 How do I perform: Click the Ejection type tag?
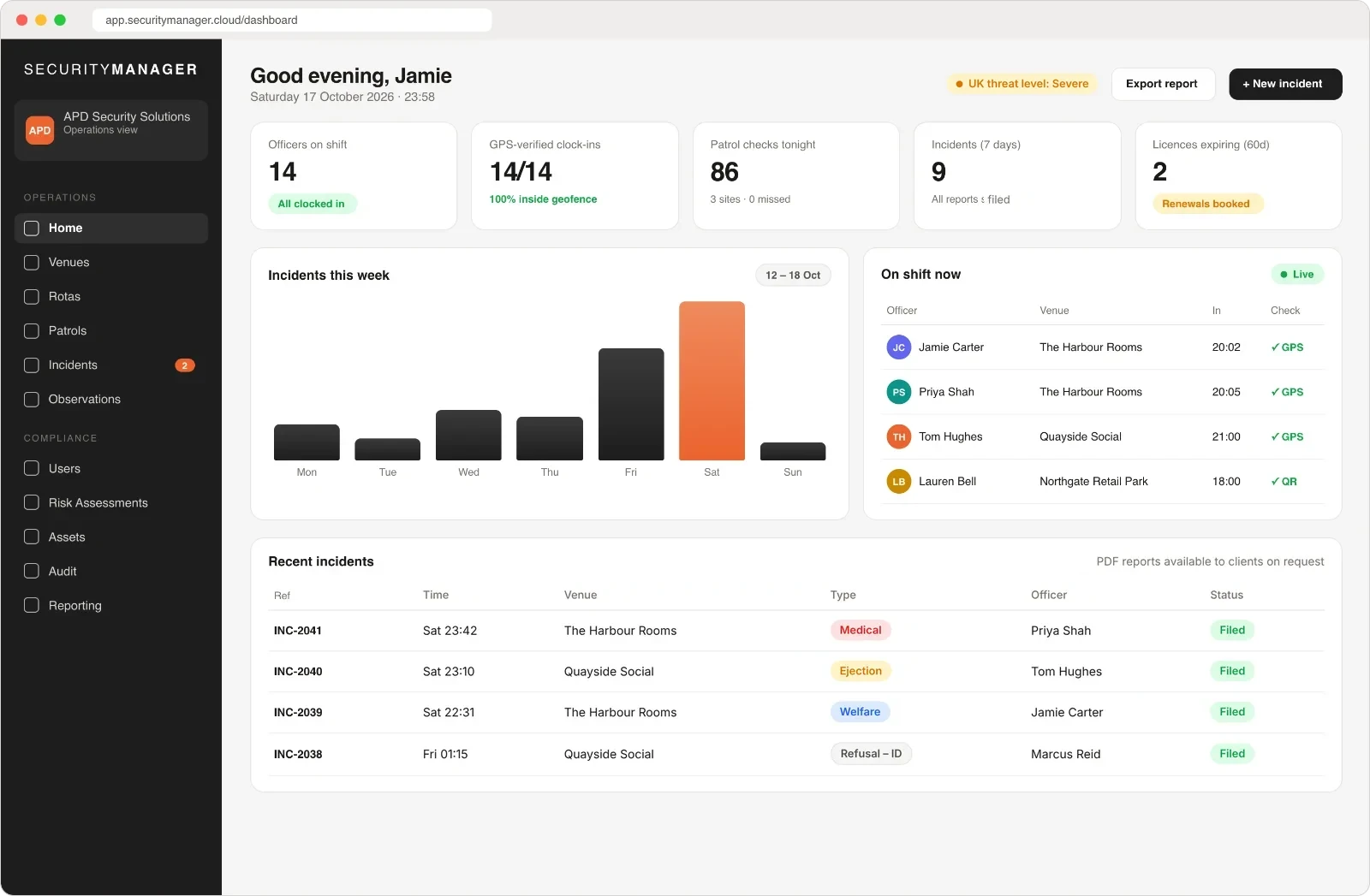click(x=861, y=671)
